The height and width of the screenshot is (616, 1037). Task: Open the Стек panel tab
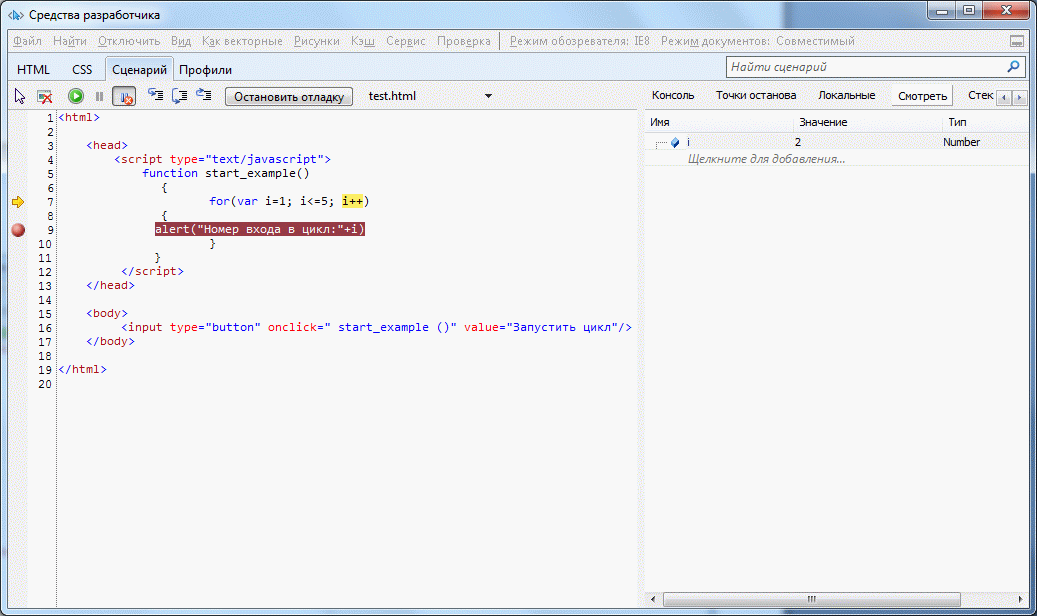pyautogui.click(x=980, y=95)
